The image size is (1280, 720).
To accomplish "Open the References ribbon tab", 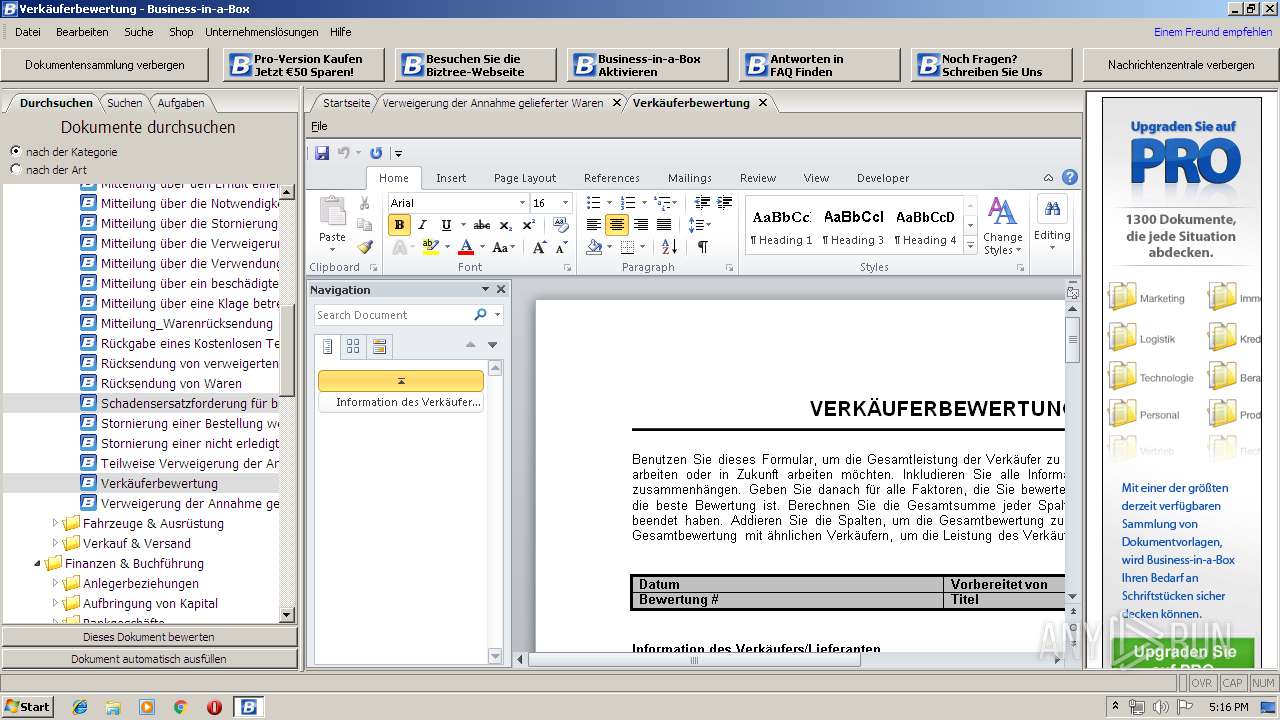I will coord(612,178).
